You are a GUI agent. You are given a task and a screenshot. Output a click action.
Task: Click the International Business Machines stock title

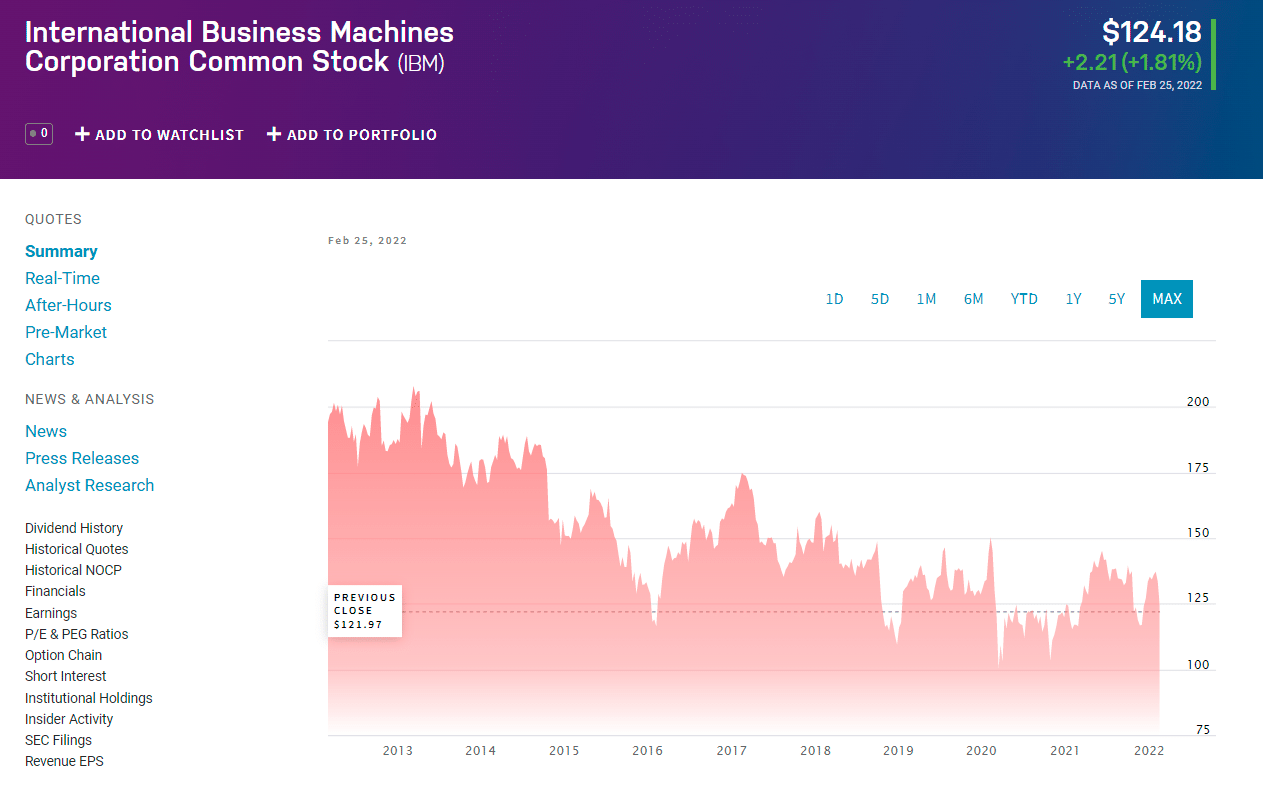point(239,46)
